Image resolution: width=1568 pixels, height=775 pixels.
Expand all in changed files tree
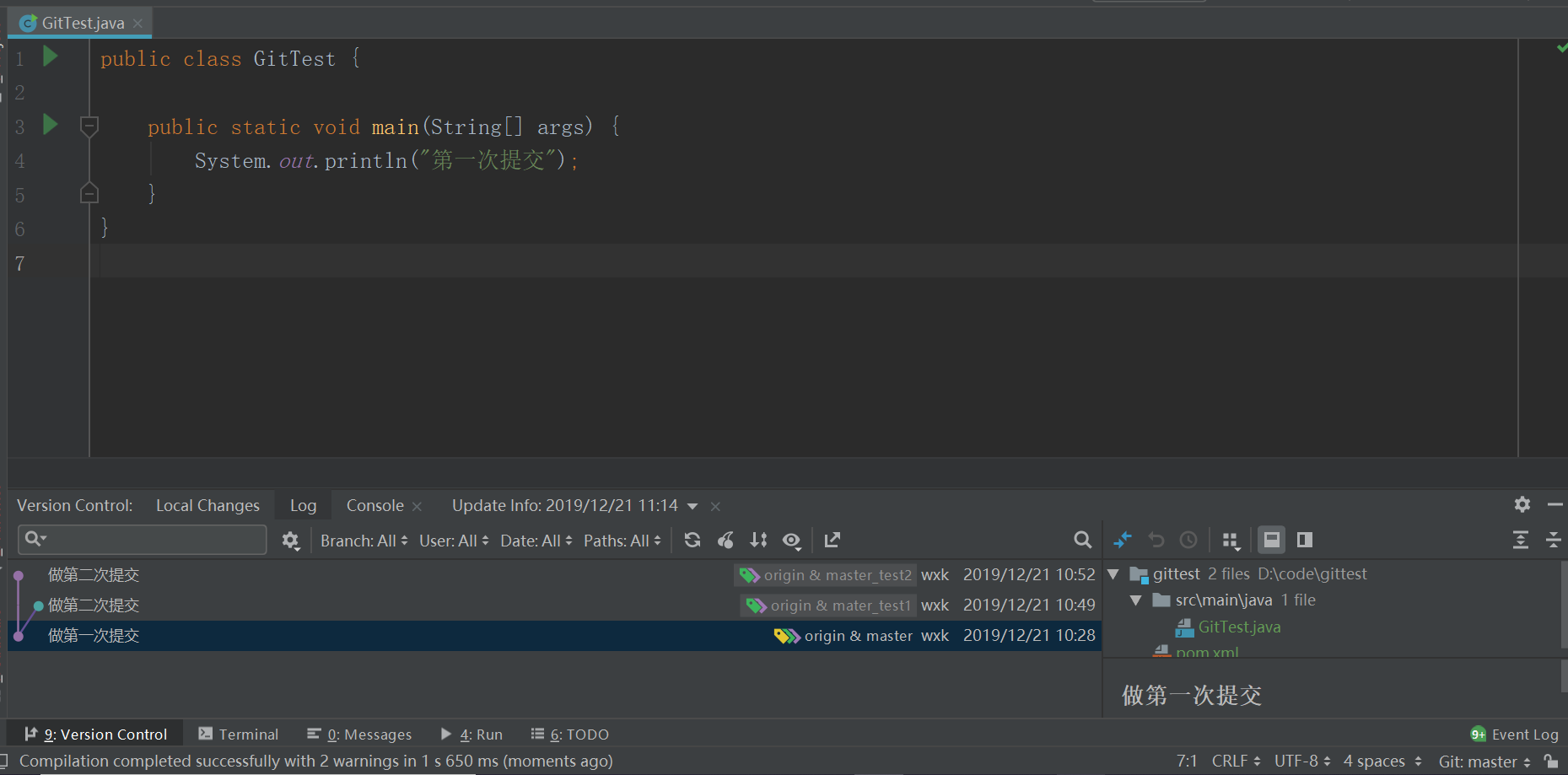click(1521, 540)
